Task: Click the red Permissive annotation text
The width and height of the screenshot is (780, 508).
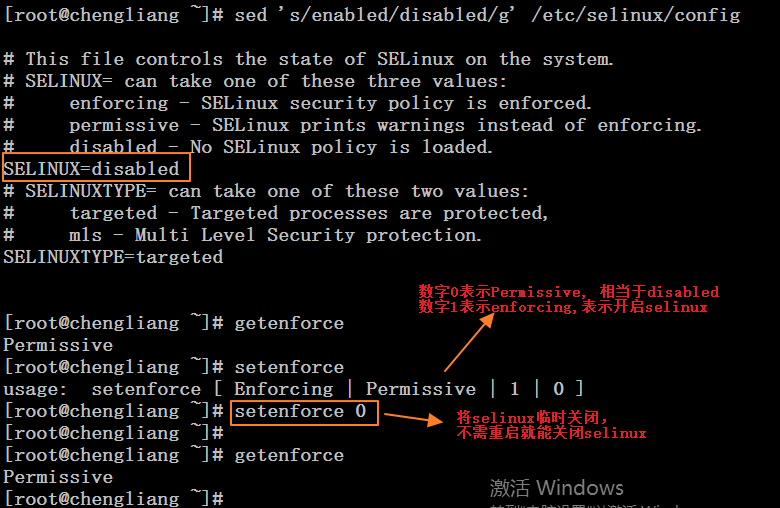Action: [569, 292]
